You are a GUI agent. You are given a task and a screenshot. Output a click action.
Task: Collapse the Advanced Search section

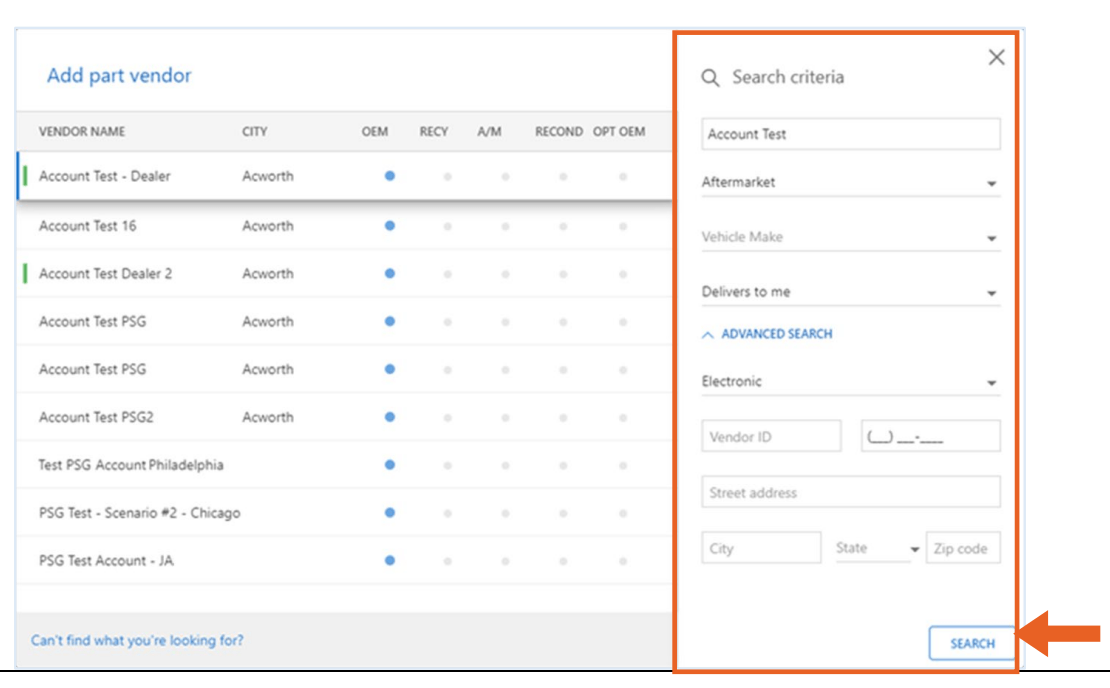pos(767,334)
